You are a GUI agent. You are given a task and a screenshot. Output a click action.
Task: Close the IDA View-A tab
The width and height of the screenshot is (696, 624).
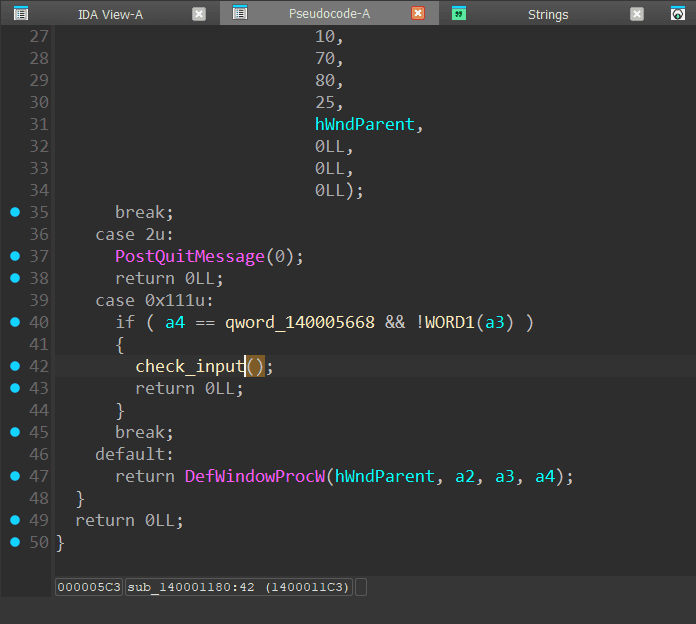(x=199, y=14)
